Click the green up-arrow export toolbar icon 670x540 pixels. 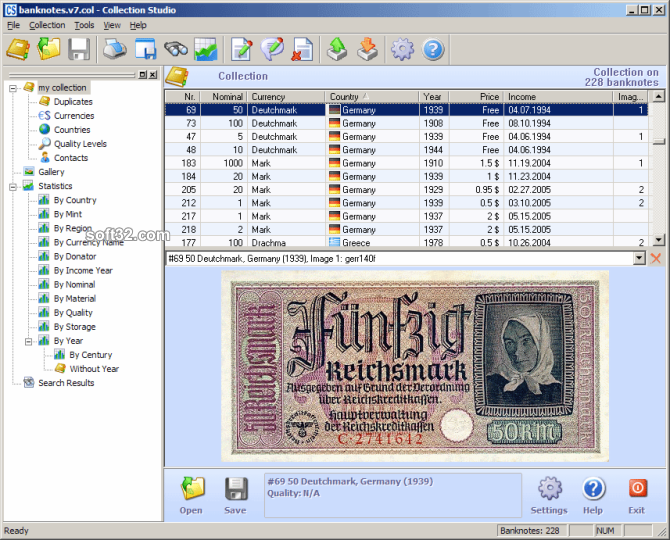click(337, 49)
